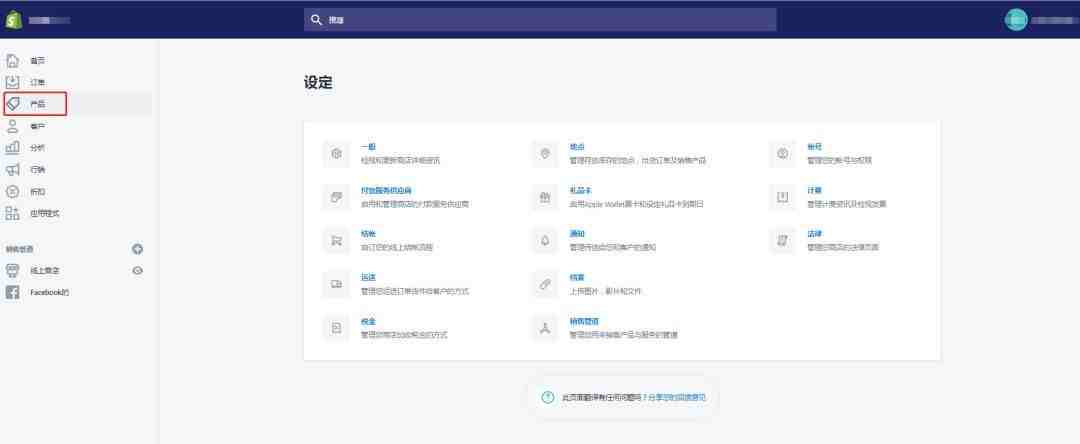The width and height of the screenshot is (1080, 444).
Task: Open Customers via the person icon
Action: tap(12, 126)
